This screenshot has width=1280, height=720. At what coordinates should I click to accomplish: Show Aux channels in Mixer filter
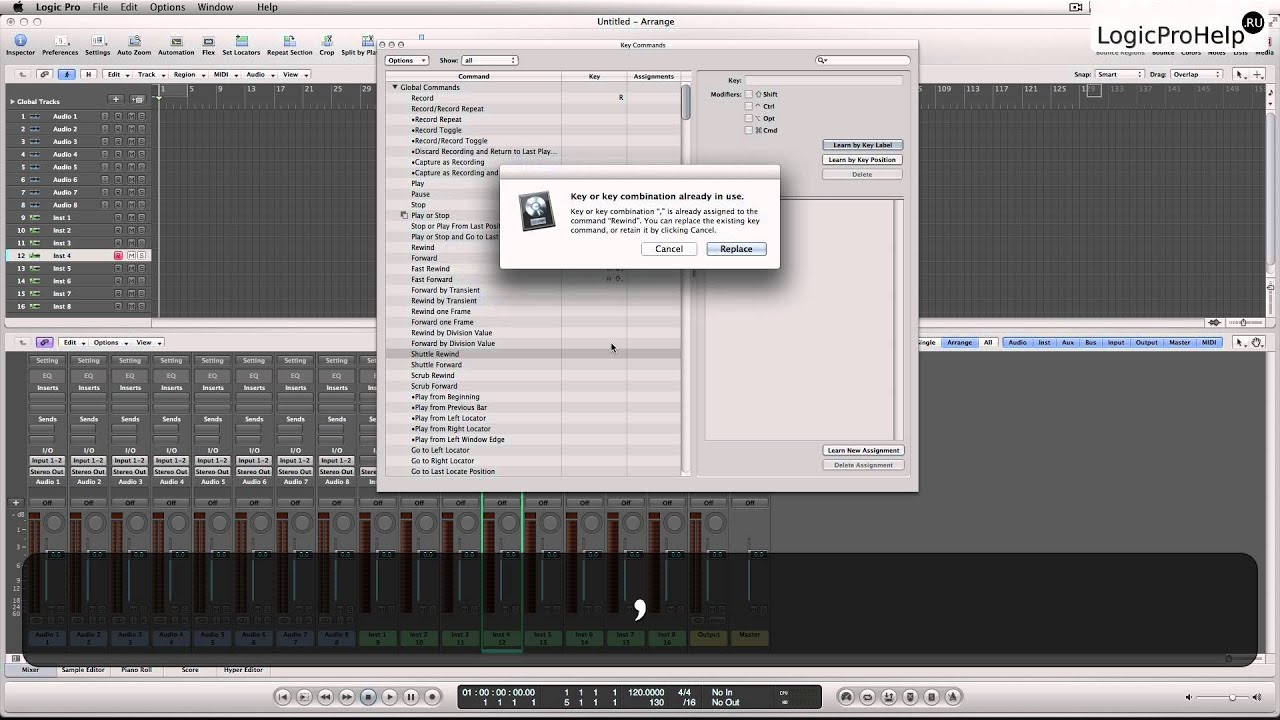coord(1067,342)
